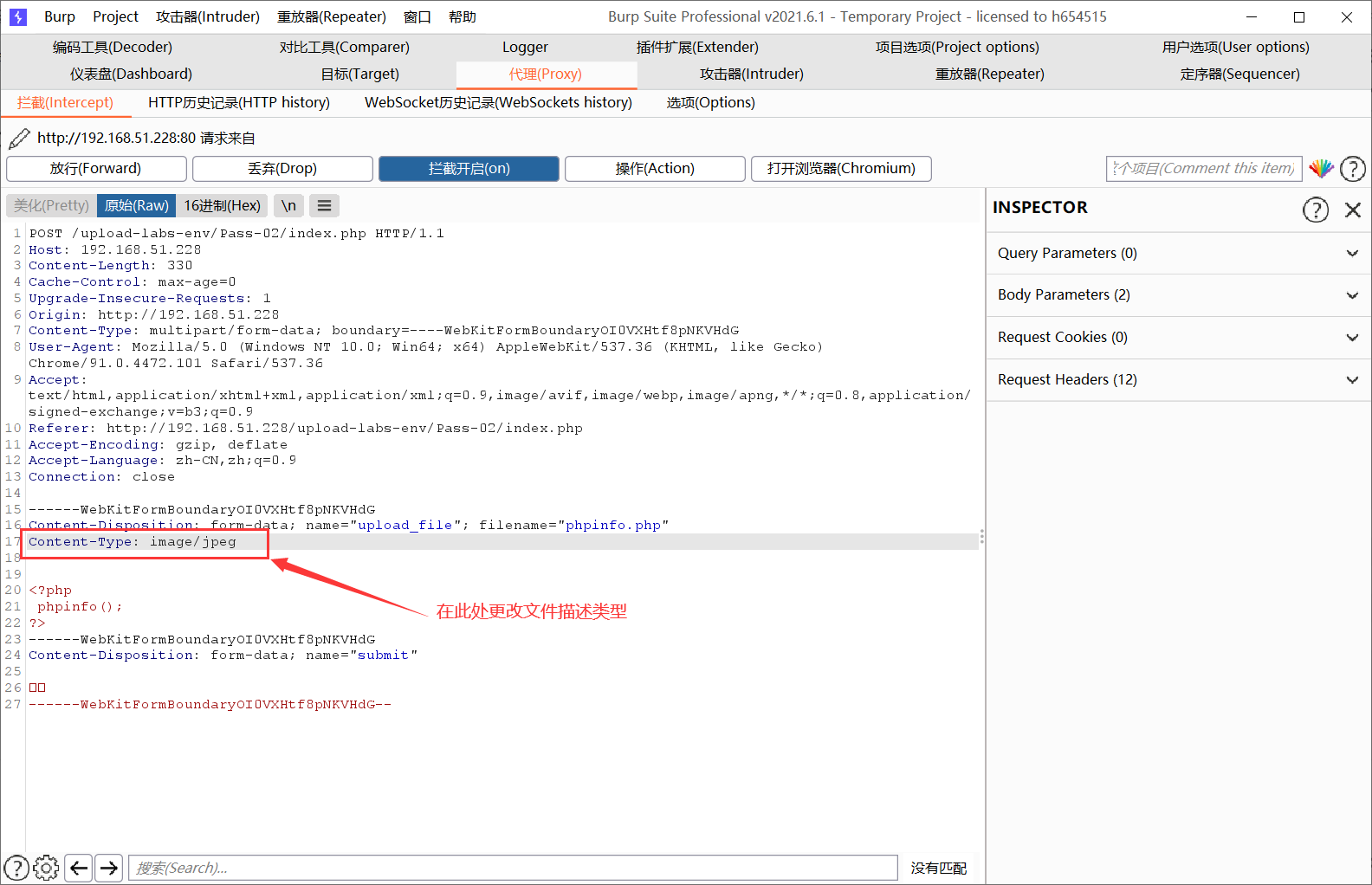Switch editor to Pretty view
Viewport: 1372px width, 885px height.
pyautogui.click(x=51, y=205)
